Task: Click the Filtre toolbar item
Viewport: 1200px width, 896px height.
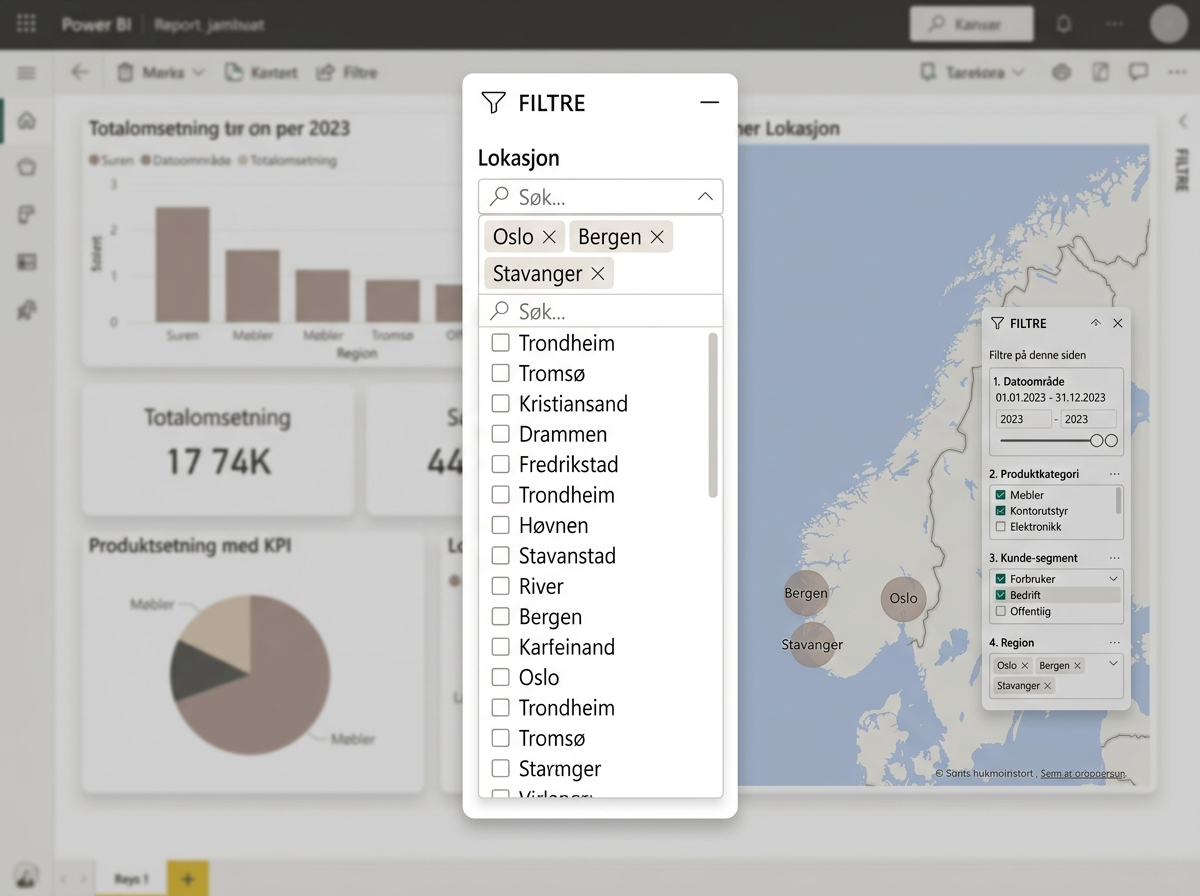Action: click(x=347, y=73)
